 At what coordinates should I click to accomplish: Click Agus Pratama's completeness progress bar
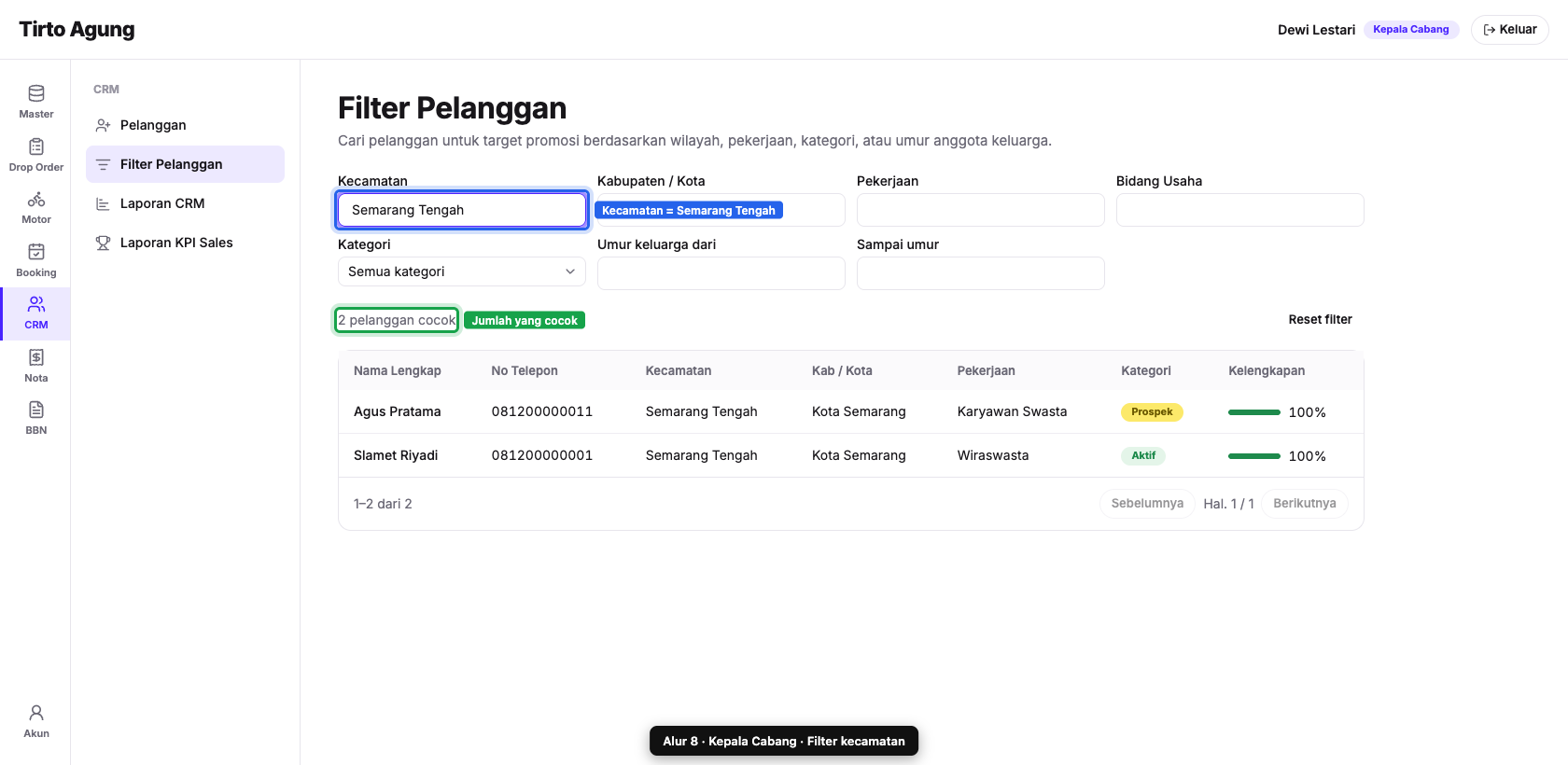tap(1254, 412)
